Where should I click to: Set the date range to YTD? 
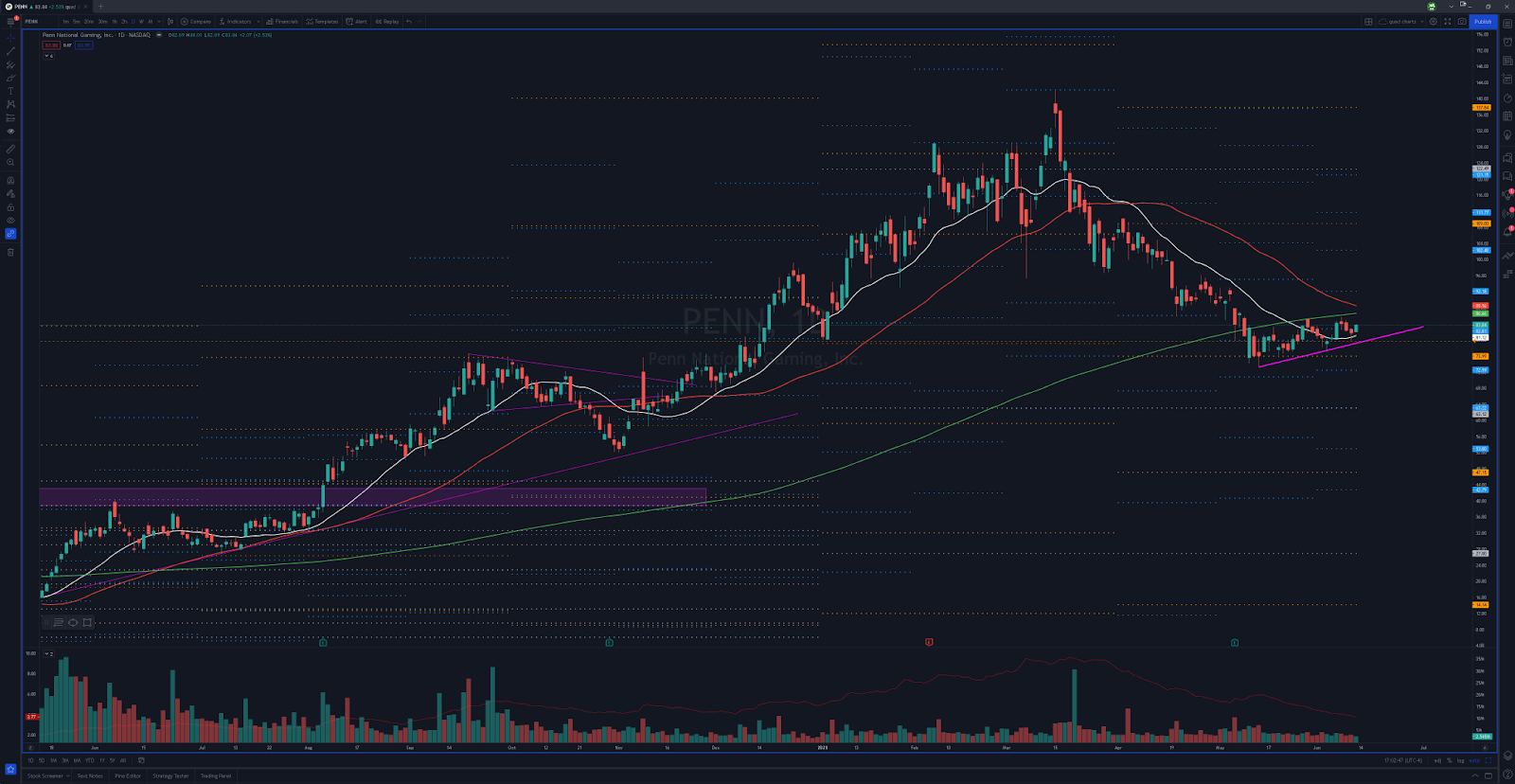90,760
